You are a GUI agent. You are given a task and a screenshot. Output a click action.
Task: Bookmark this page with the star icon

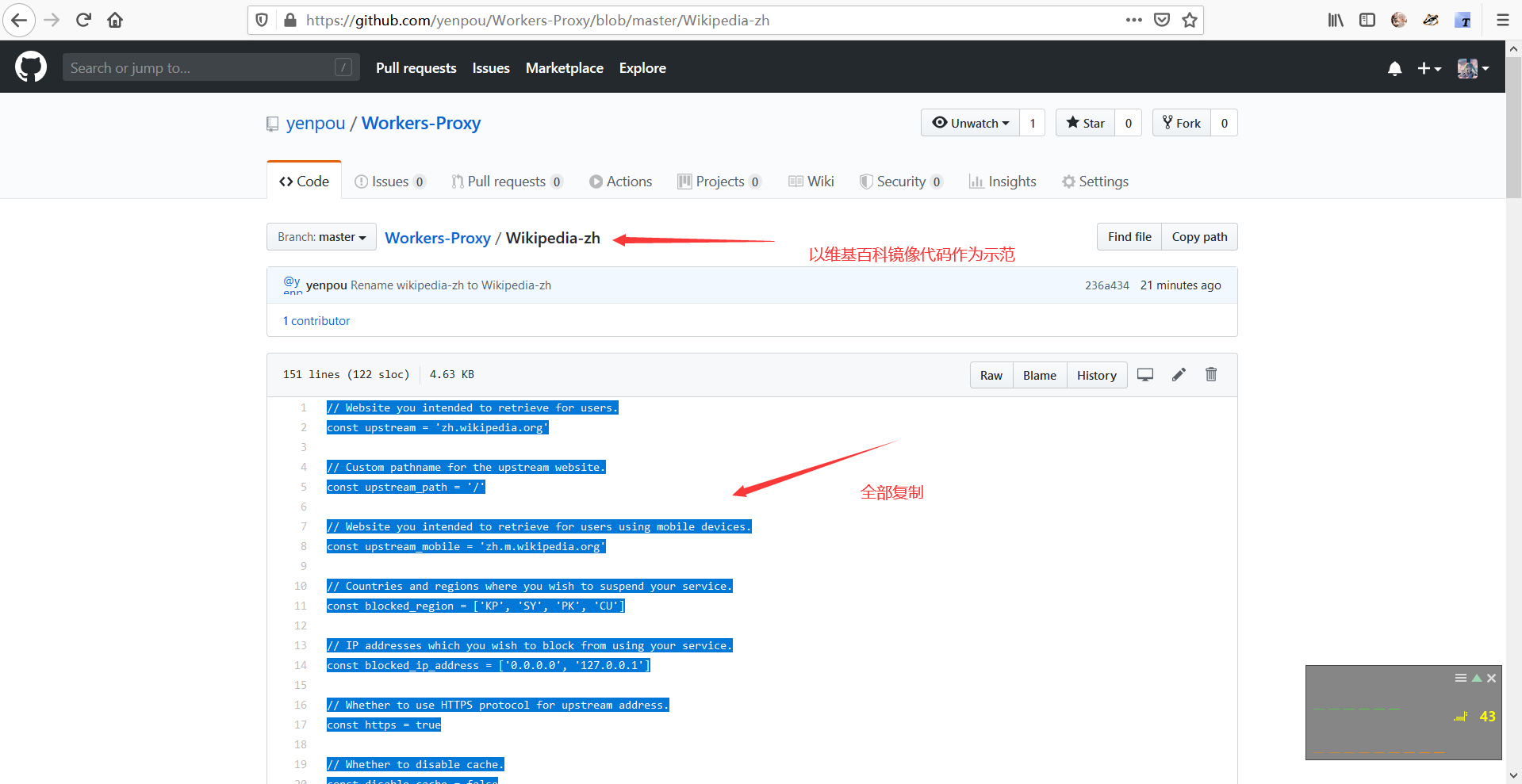(1190, 20)
